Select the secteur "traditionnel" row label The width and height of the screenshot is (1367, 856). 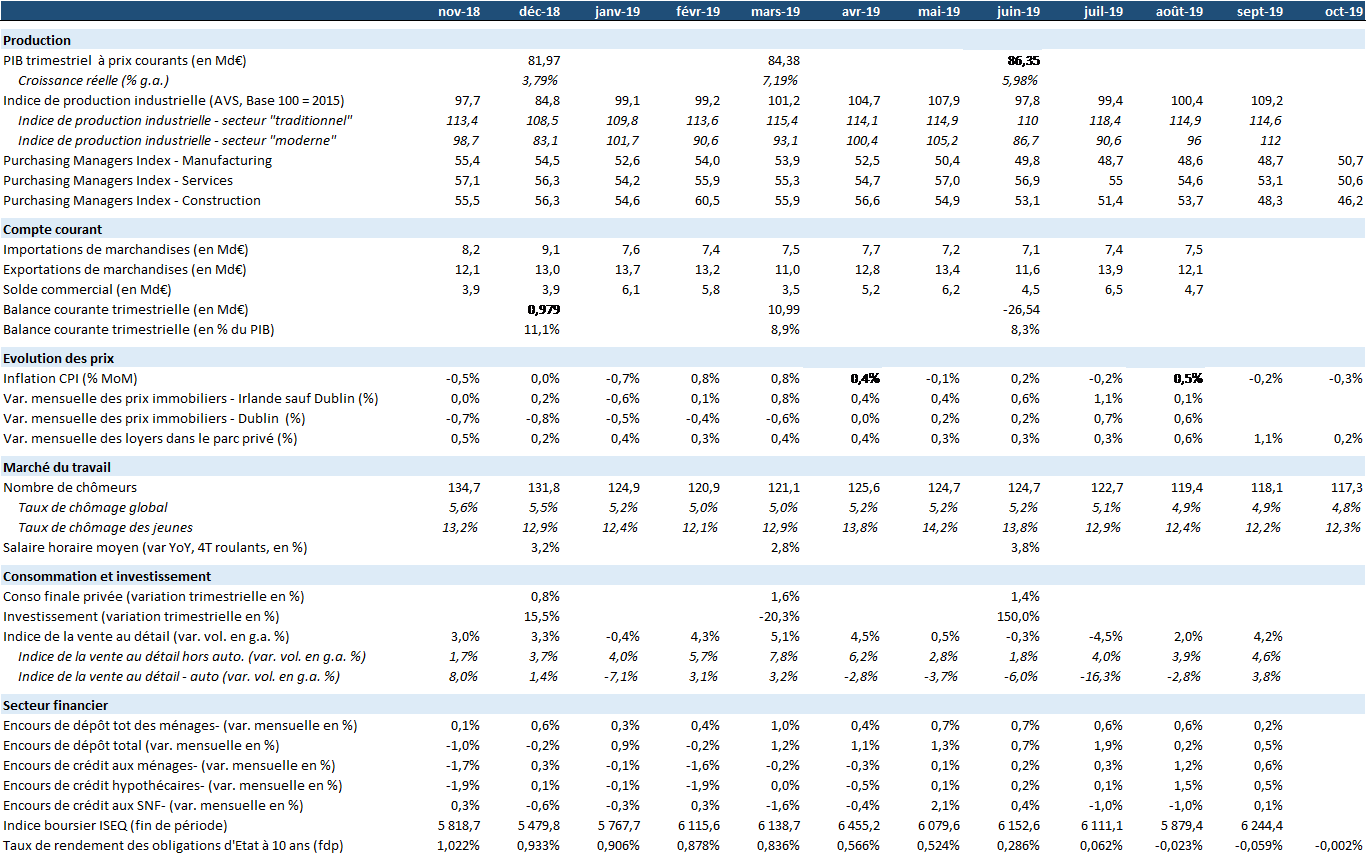point(187,120)
